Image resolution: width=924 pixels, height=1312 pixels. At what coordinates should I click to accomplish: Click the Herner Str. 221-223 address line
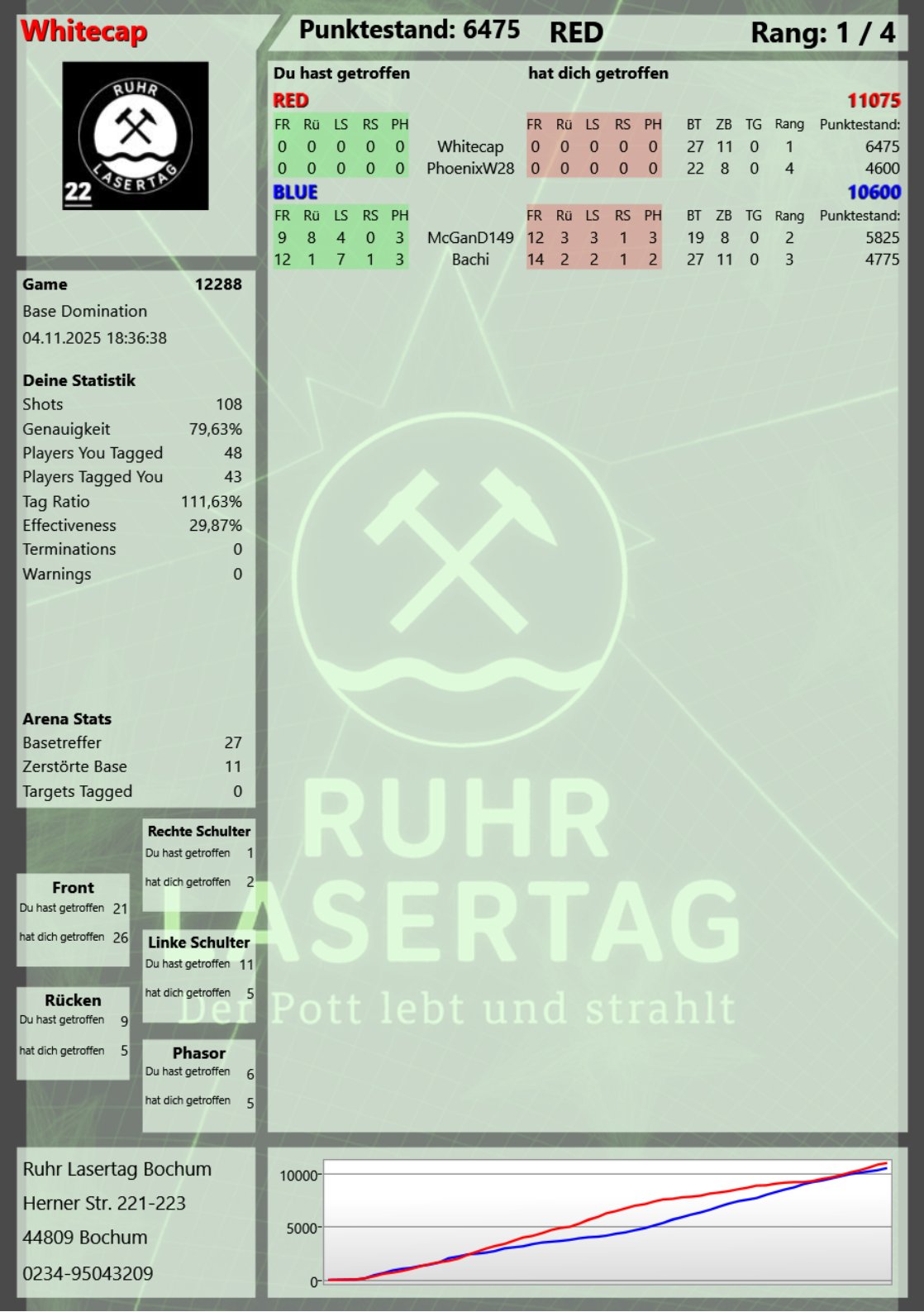point(104,1204)
